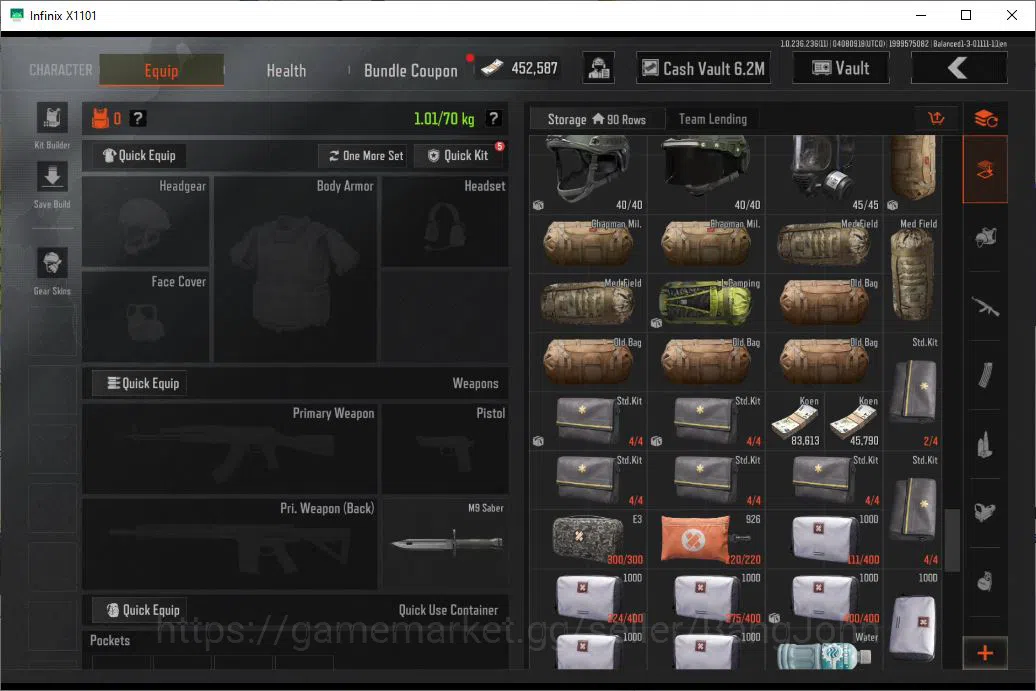
Task: Click the backpack count help question mark
Action: point(137,118)
